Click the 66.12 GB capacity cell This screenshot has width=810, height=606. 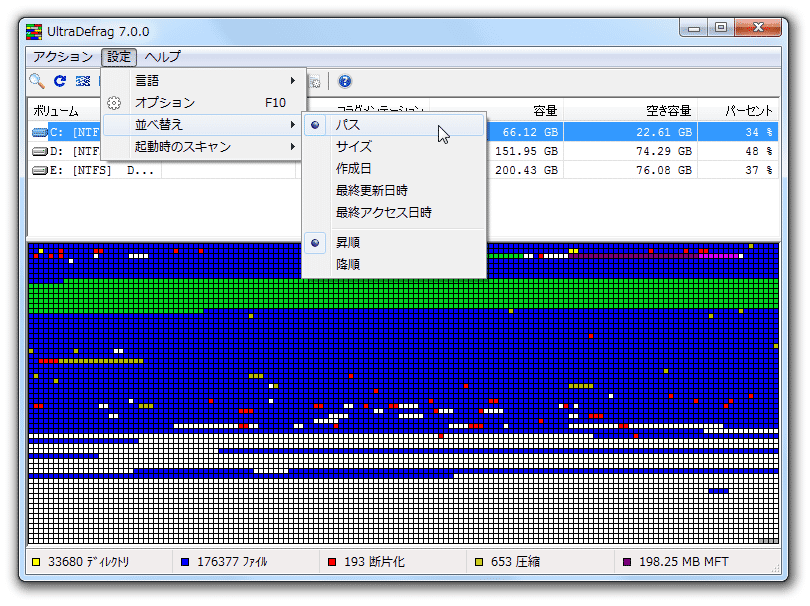[x=530, y=132]
